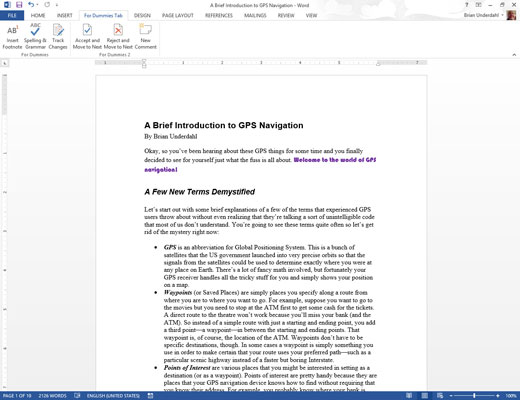Switch to the DESIGN tab

tap(142, 15)
